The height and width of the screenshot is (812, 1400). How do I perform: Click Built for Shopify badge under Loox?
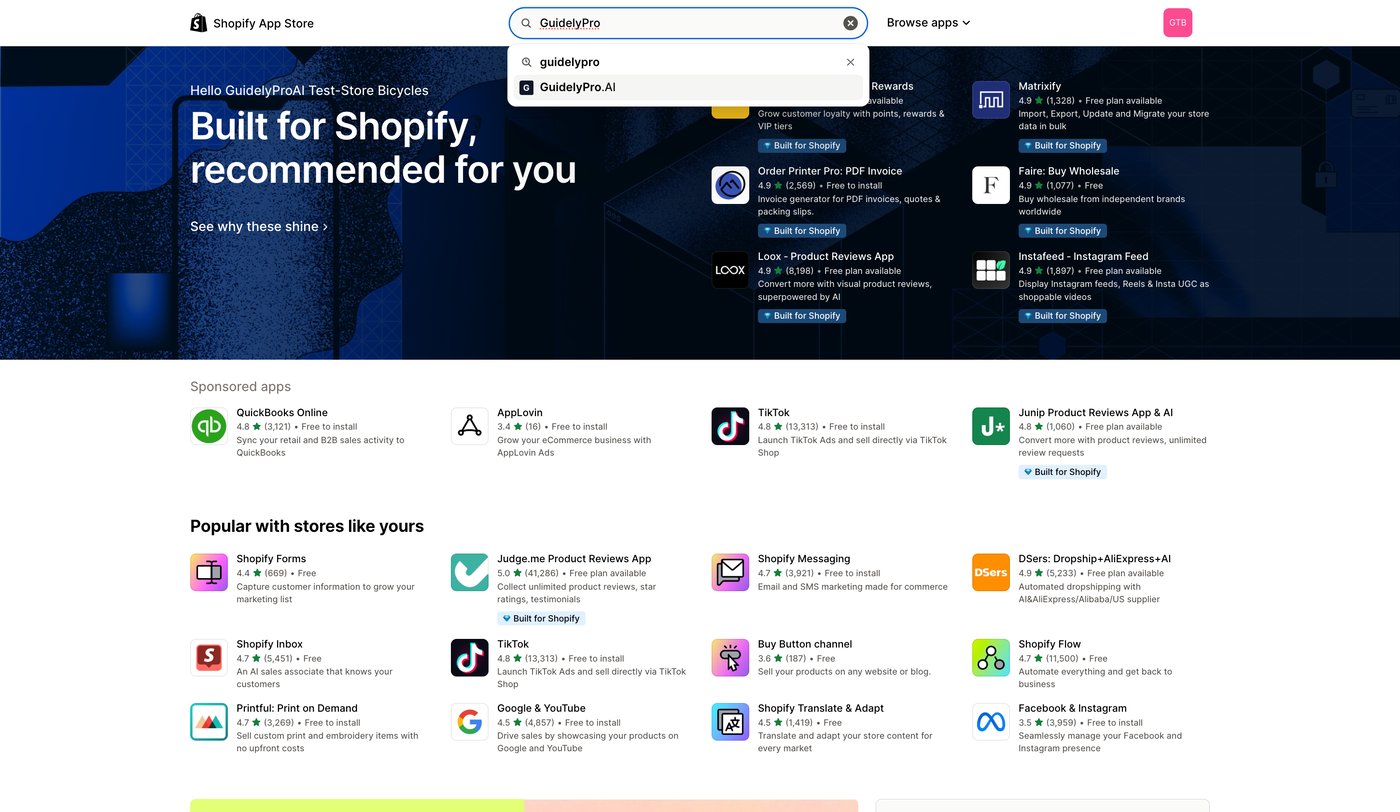(802, 316)
